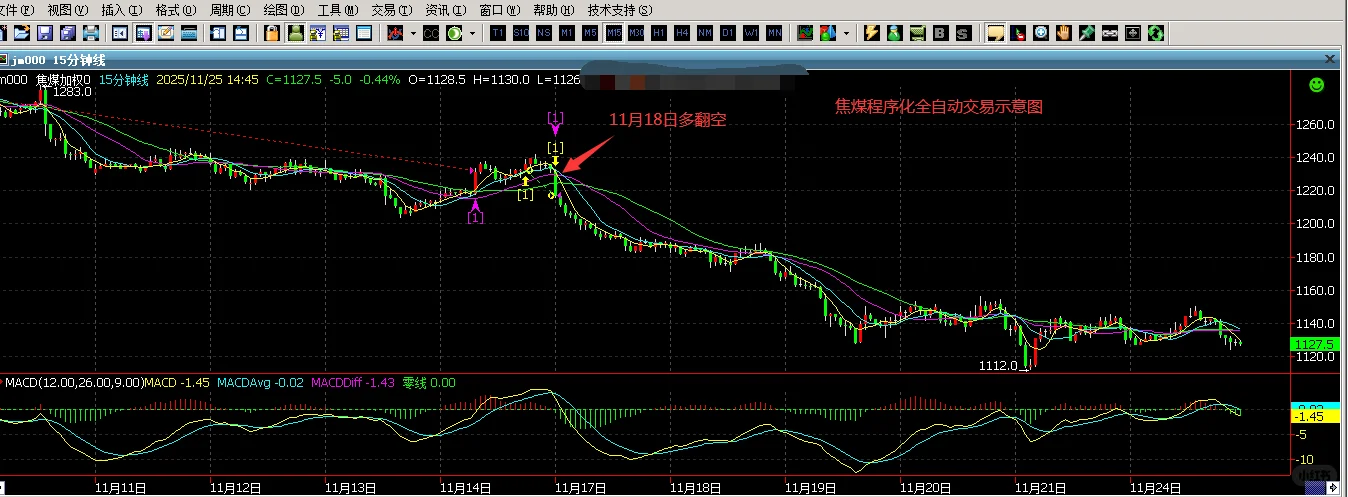Switch to NS custom seconds period
1348x497 pixels.
pyautogui.click(x=544, y=33)
